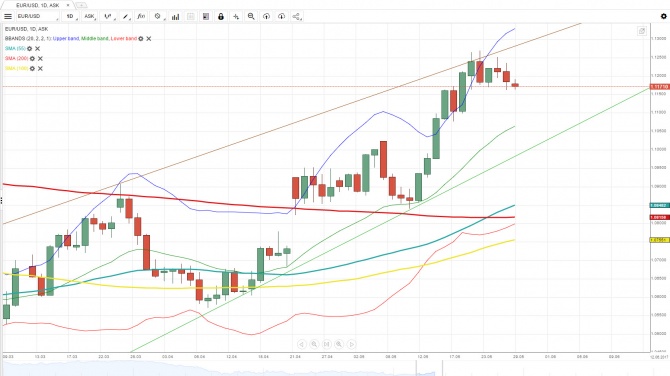The image size is (670, 376).
Task: Remove the BBANDS indicator
Action: [149, 38]
